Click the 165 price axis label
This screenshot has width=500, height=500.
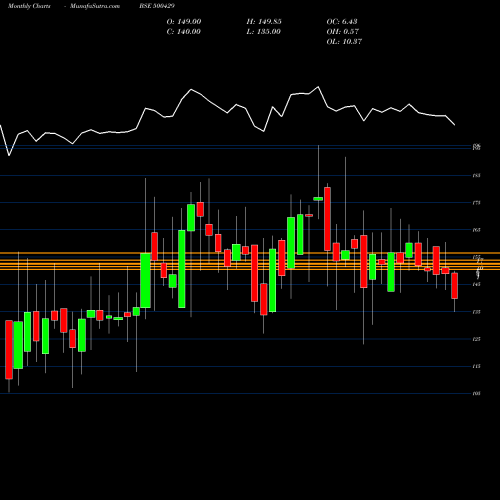coord(476,230)
